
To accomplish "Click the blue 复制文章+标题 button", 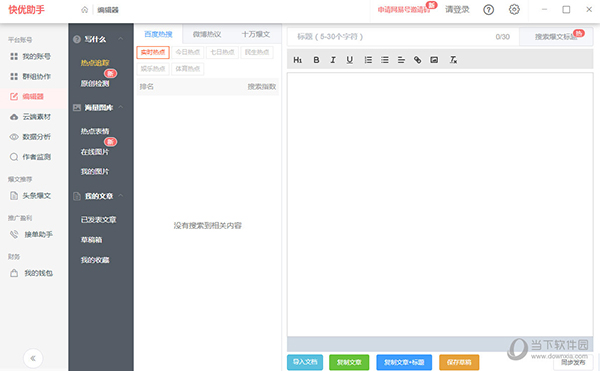I will (404, 362).
